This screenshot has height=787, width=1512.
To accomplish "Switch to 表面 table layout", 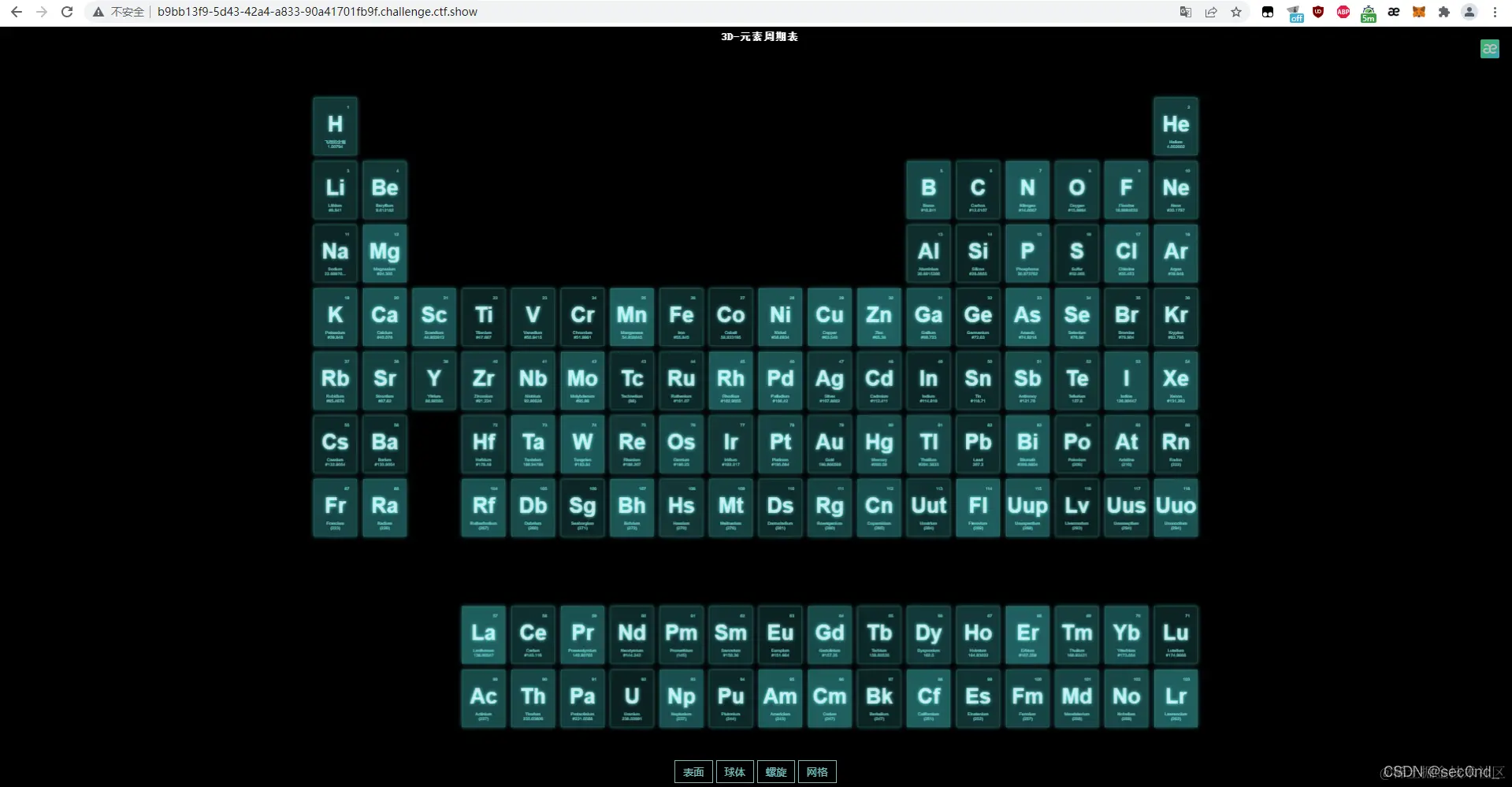I will (693, 772).
